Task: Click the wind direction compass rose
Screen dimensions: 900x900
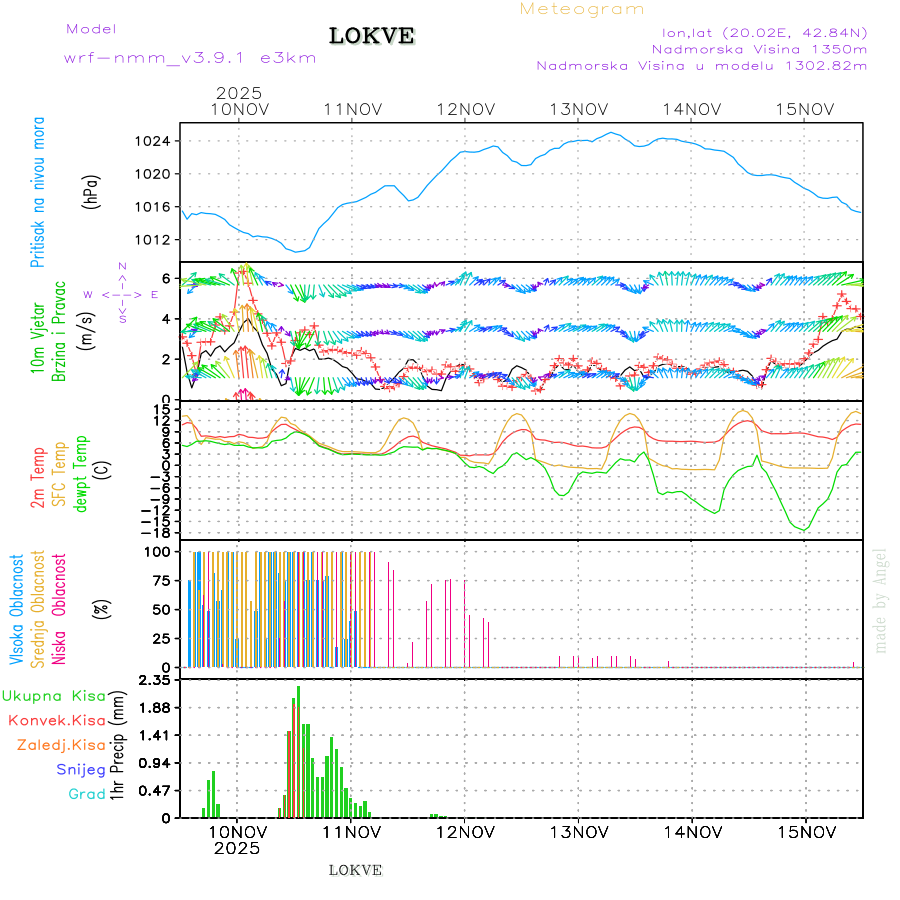Action: tap(122, 294)
